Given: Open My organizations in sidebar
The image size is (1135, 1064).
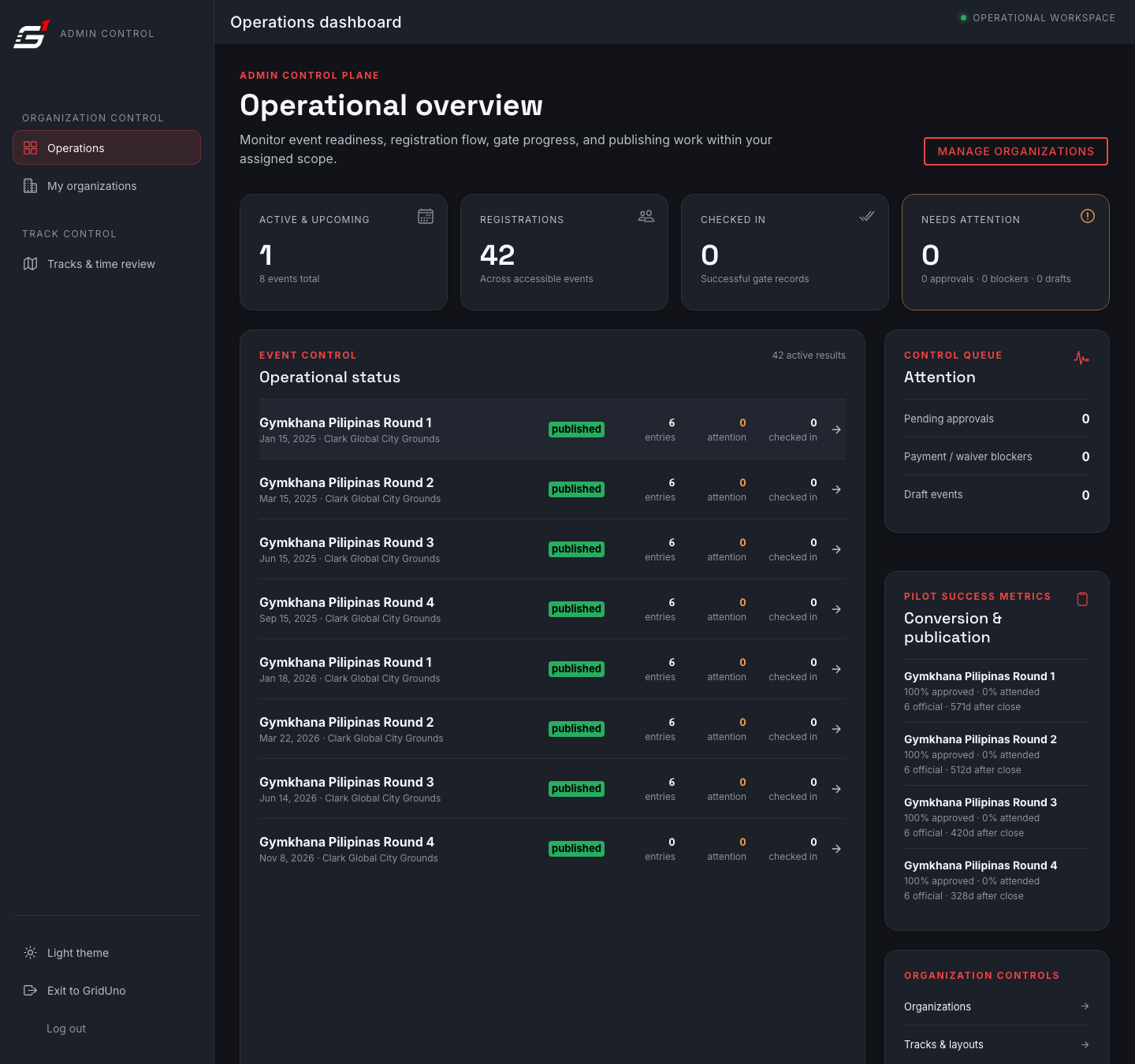Looking at the screenshot, I should point(106,186).
